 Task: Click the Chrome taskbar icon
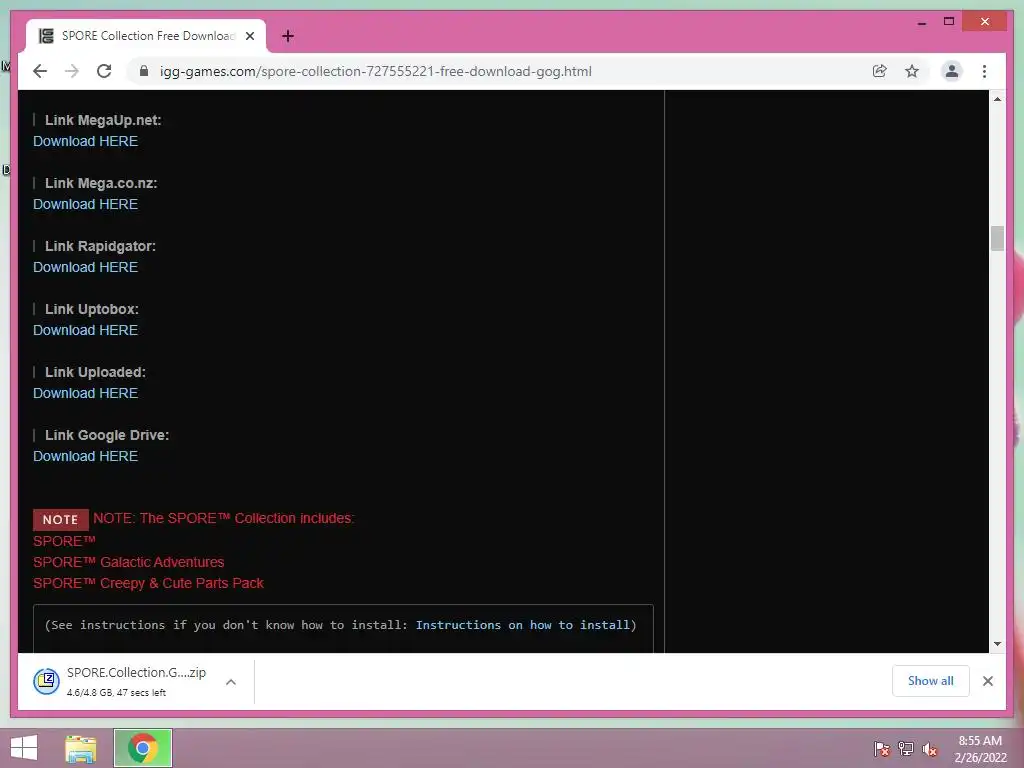pos(143,748)
